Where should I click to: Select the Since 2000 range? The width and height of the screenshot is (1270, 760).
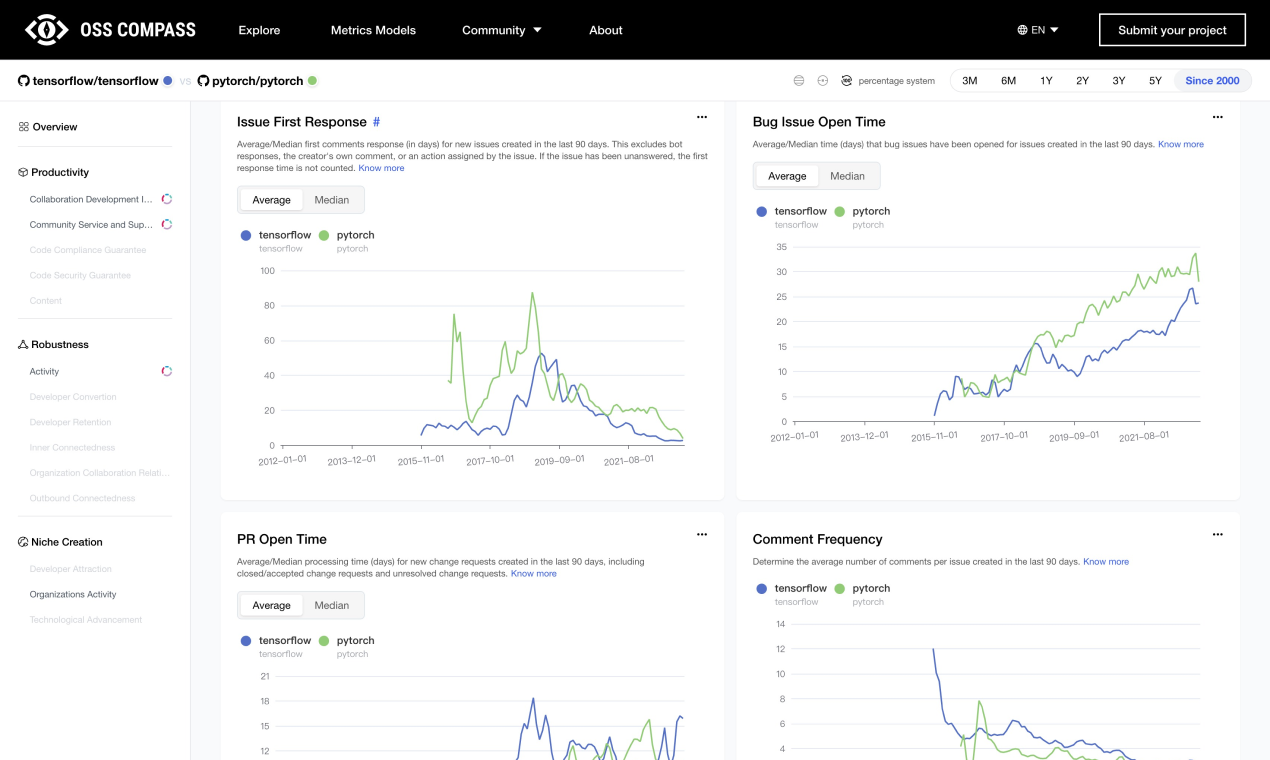1212,81
